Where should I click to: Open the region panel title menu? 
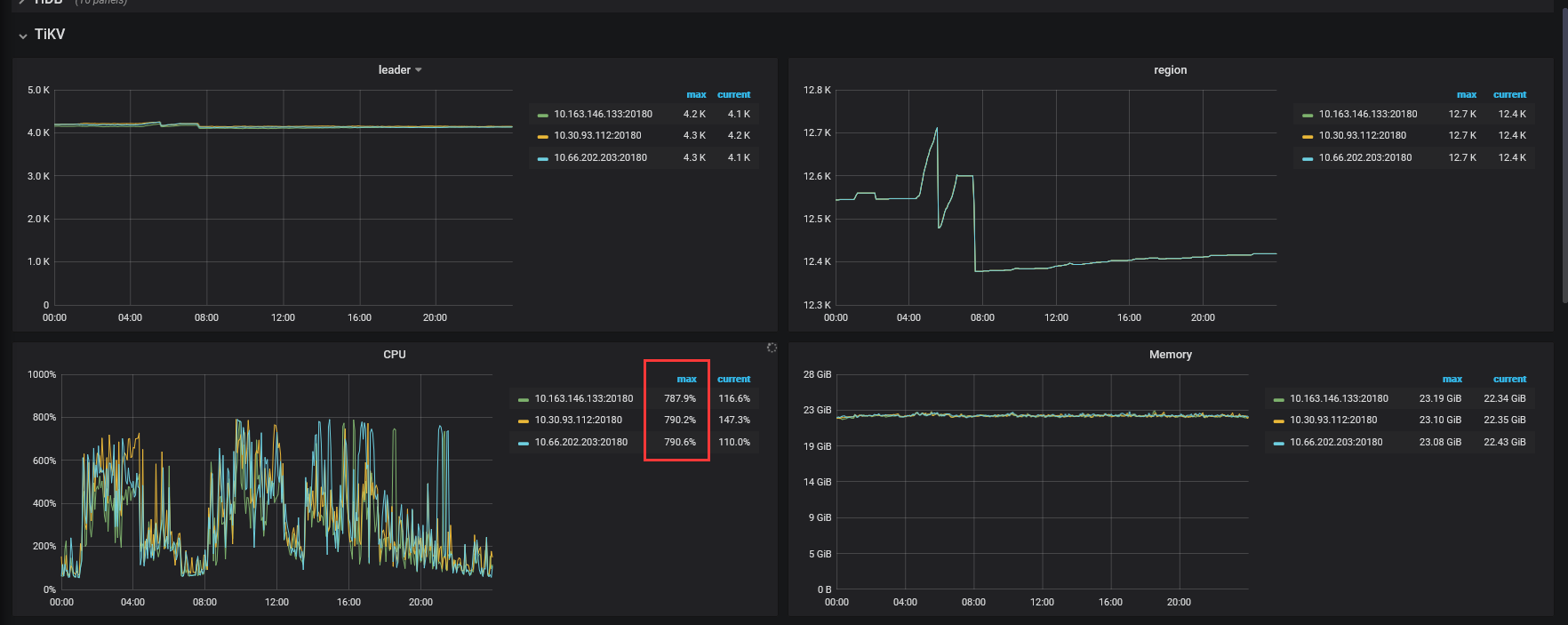point(1170,70)
